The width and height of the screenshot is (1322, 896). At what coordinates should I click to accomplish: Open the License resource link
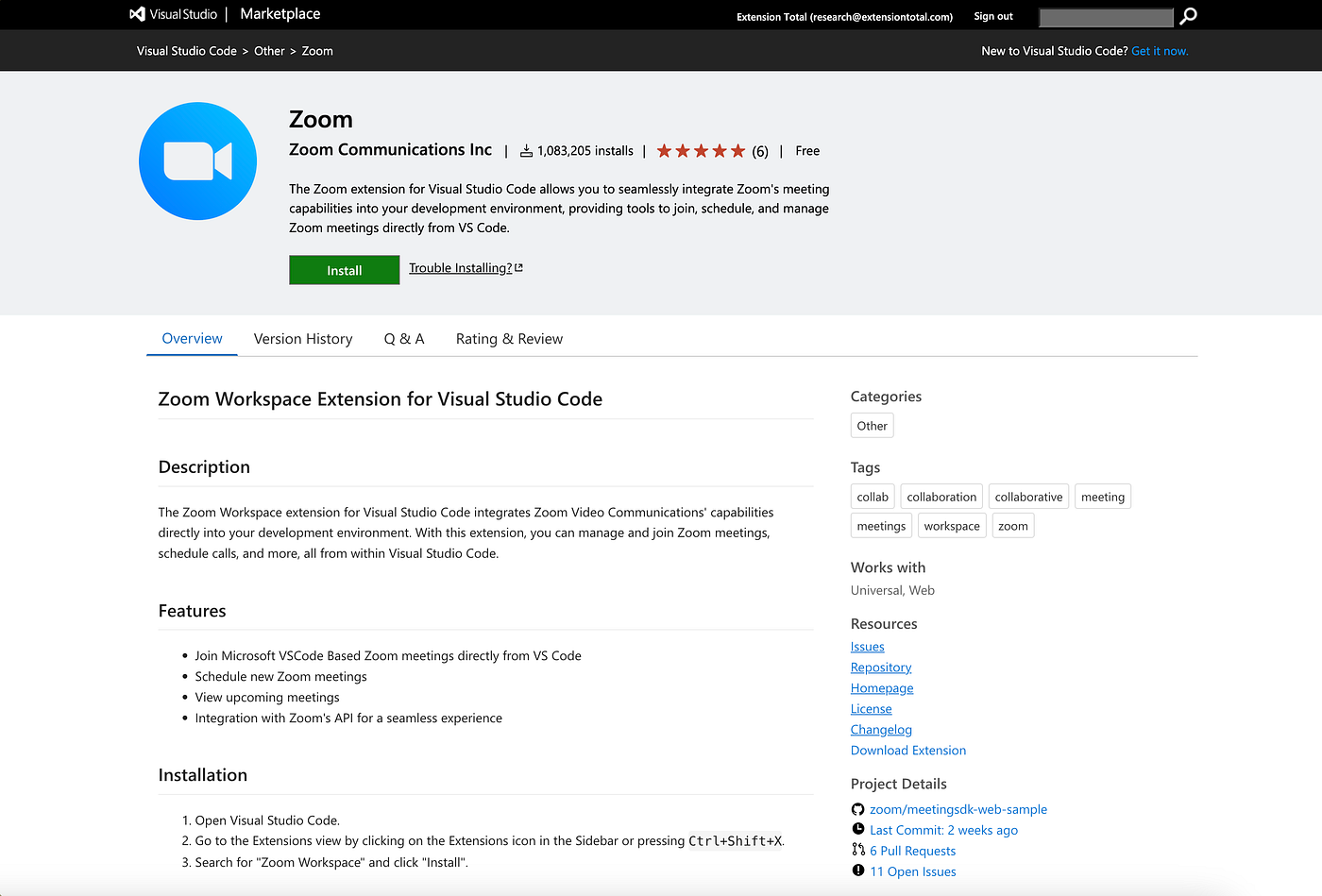871,709
